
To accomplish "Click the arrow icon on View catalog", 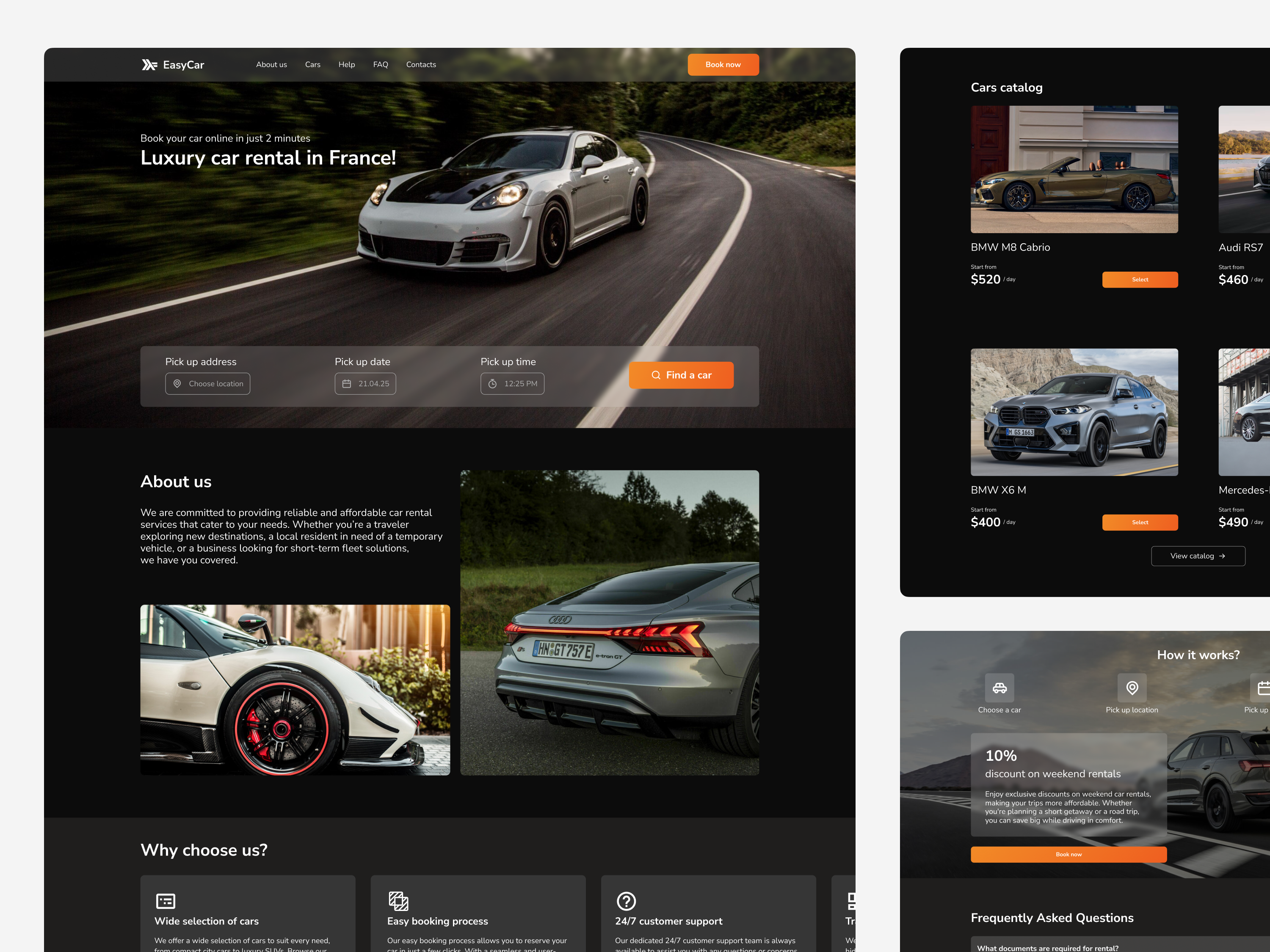I will (1222, 556).
